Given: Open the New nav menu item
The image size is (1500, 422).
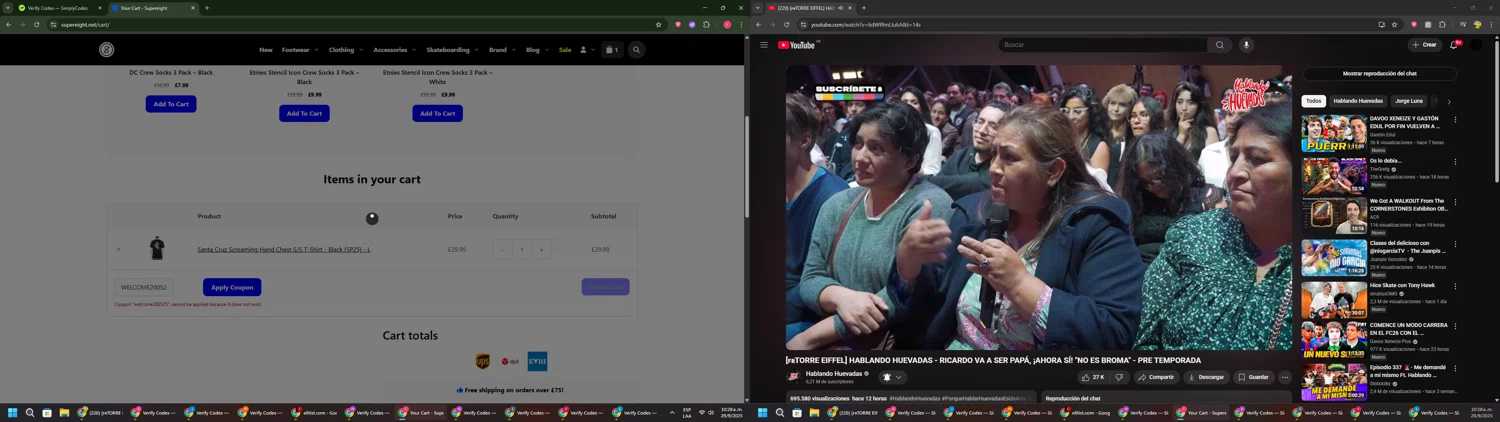Looking at the screenshot, I should click(266, 50).
